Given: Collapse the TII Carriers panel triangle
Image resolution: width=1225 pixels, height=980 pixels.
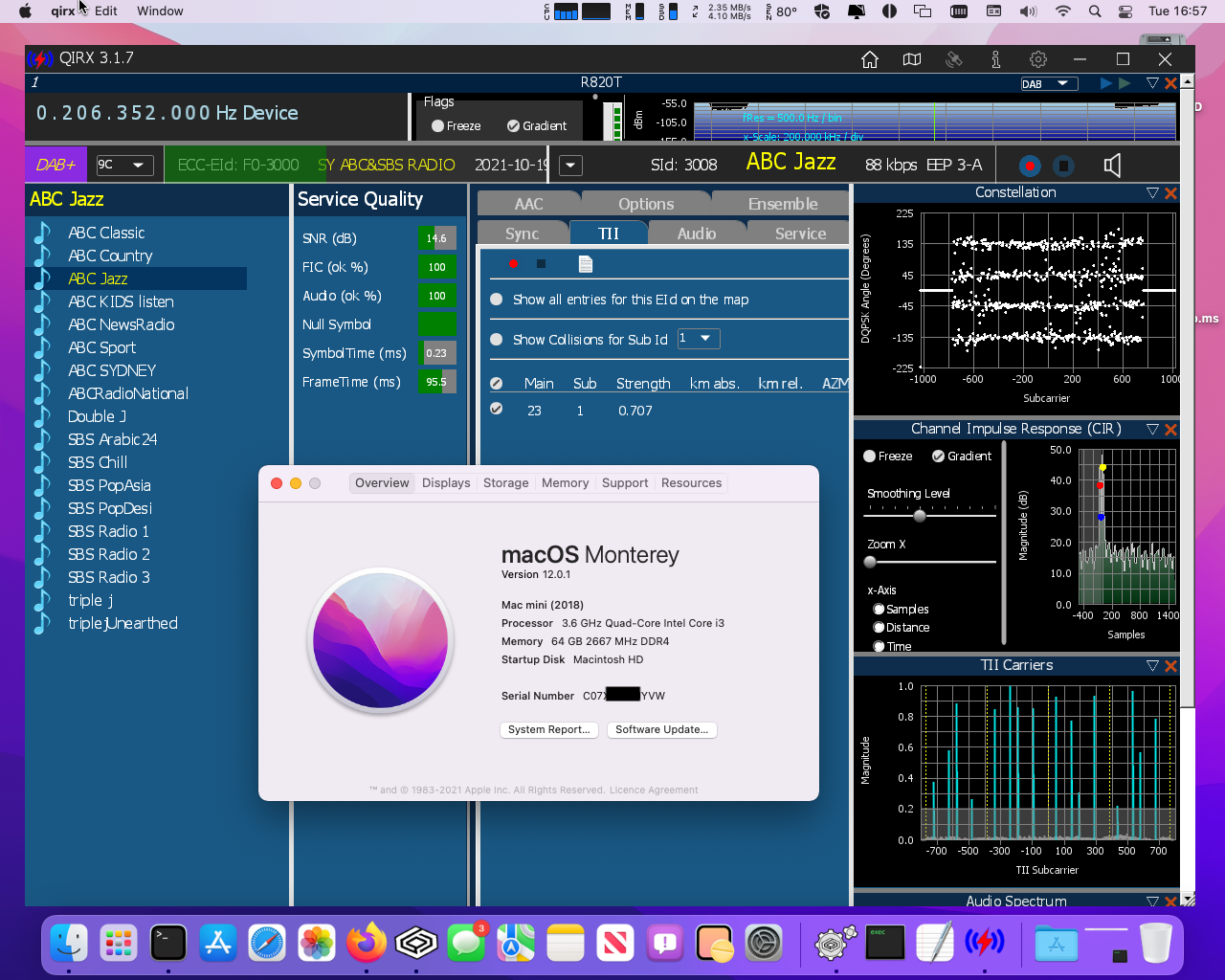Looking at the screenshot, I should (x=1152, y=666).
